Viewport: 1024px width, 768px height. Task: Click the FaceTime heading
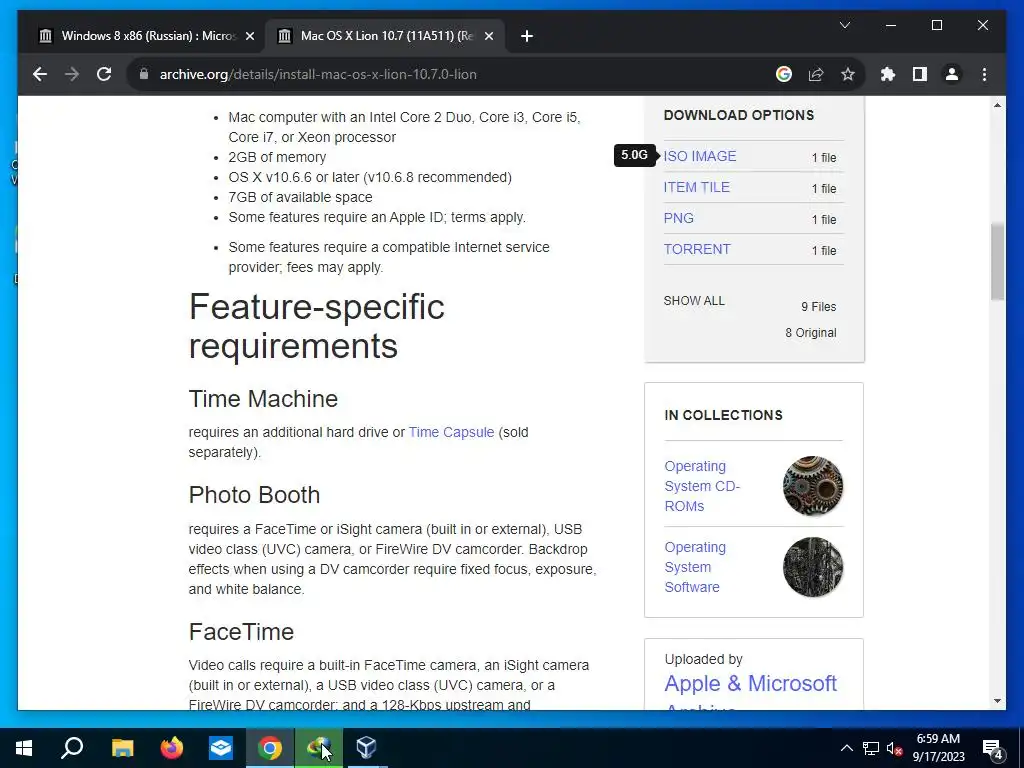pyautogui.click(x=241, y=632)
